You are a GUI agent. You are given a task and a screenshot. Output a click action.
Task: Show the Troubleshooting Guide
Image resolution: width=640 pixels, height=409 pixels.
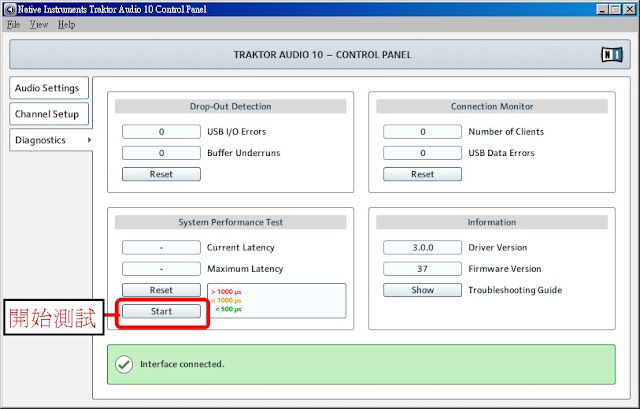pos(422,290)
